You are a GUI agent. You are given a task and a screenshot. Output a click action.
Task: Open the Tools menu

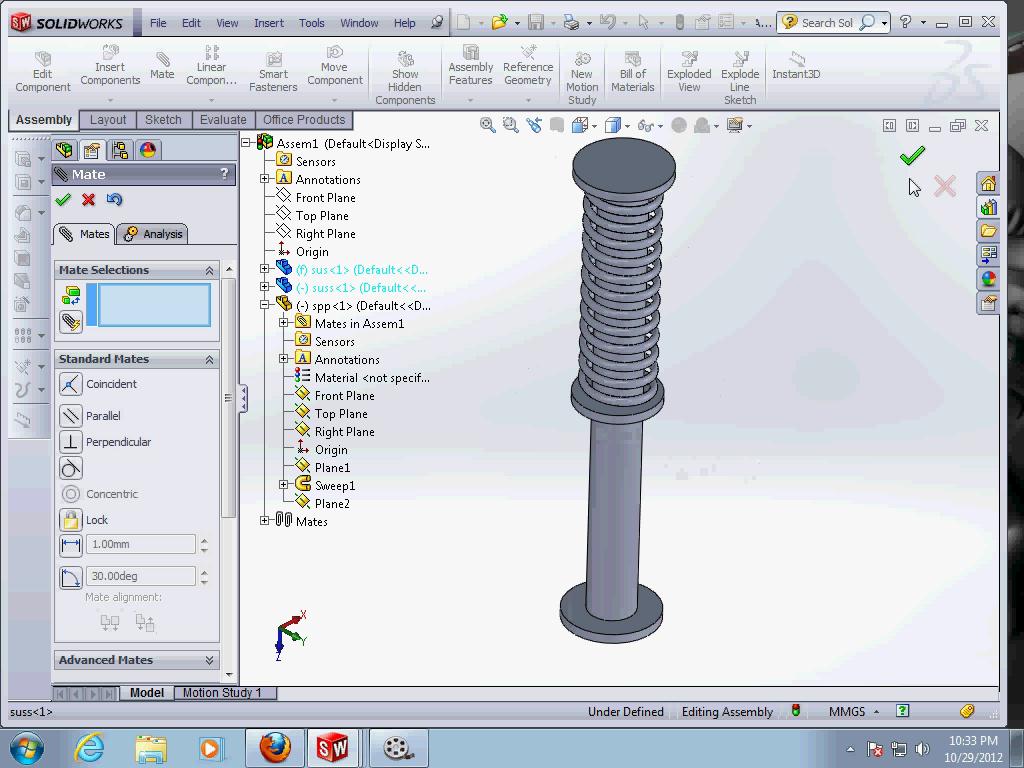tap(312, 23)
